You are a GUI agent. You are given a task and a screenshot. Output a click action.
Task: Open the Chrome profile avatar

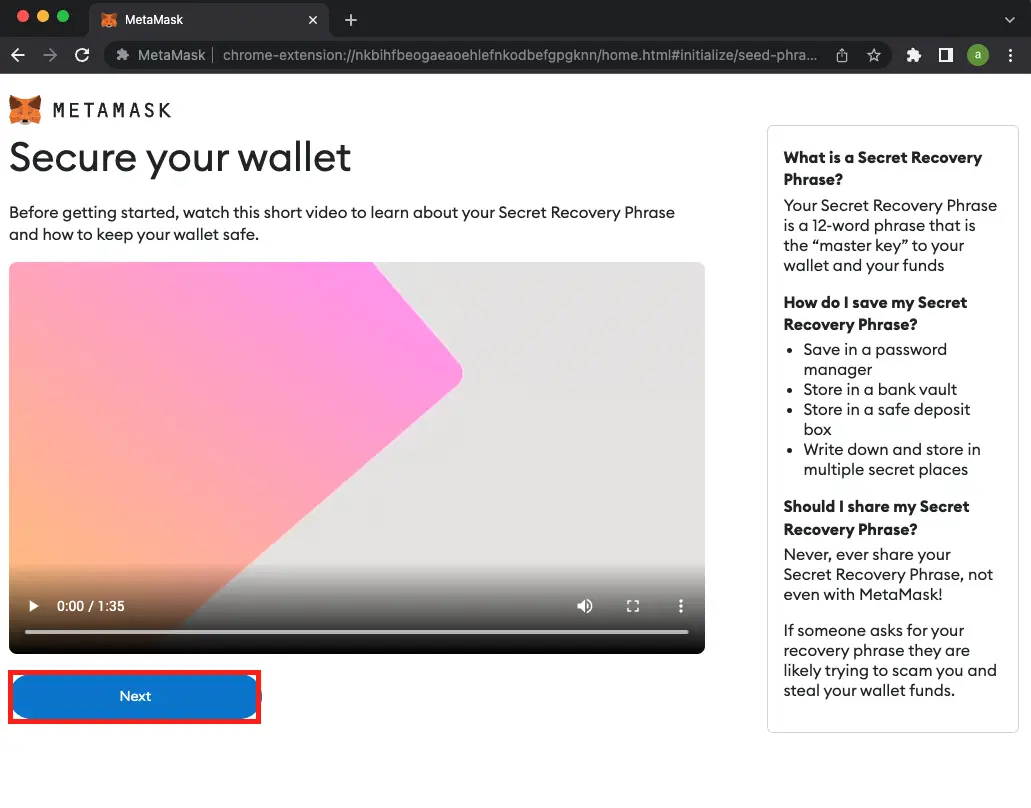pos(978,55)
